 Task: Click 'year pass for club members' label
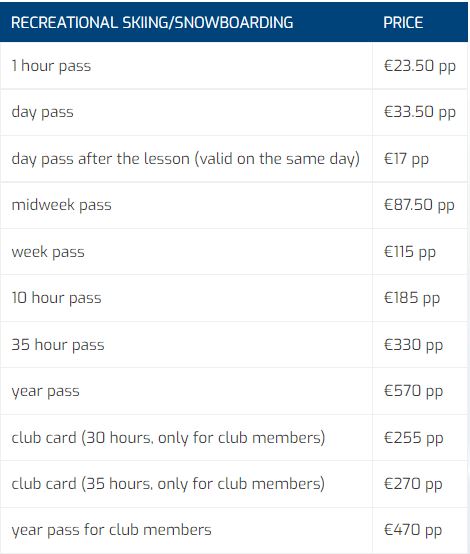111,530
